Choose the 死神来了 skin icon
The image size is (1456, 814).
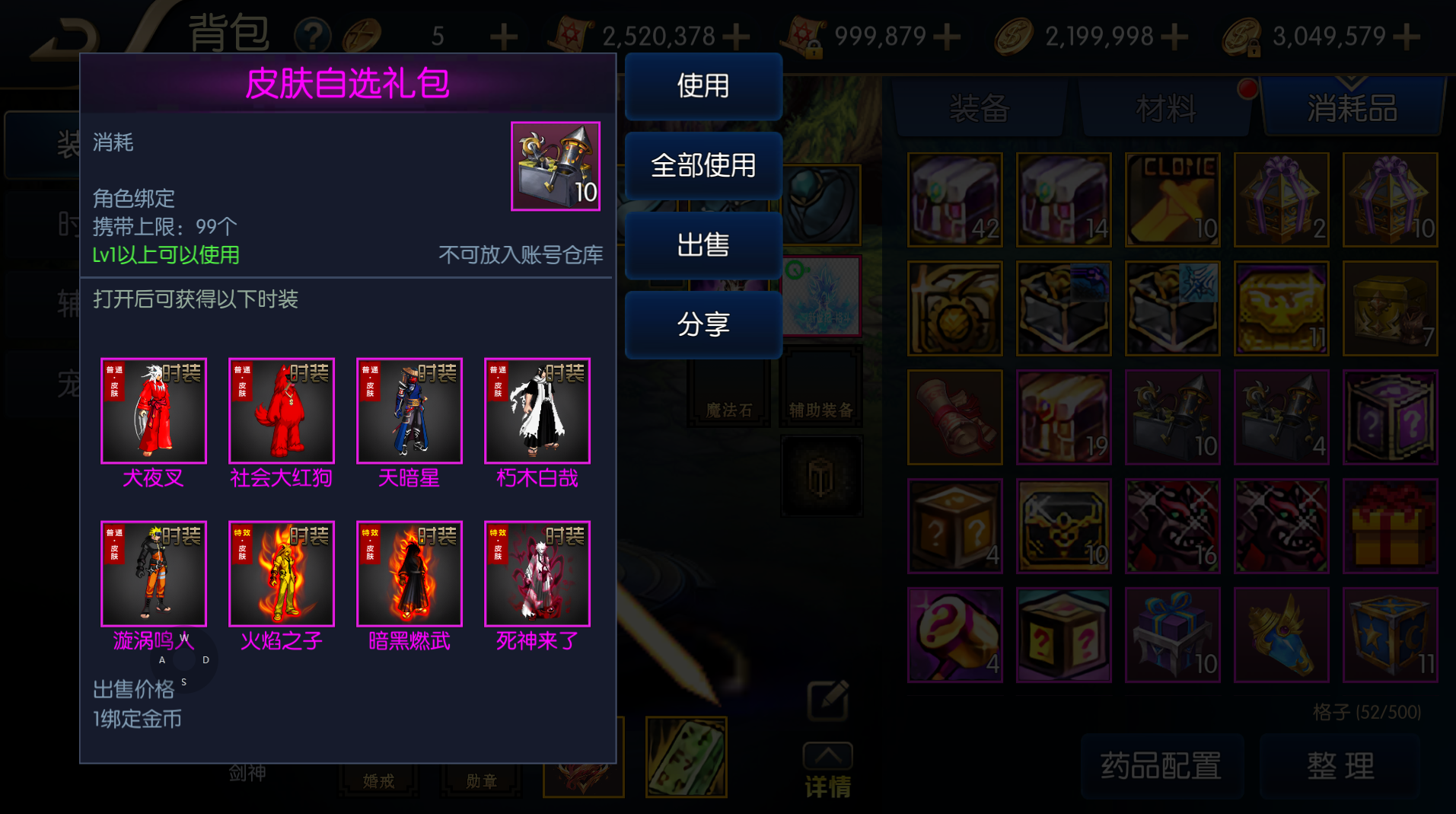pyautogui.click(x=537, y=573)
